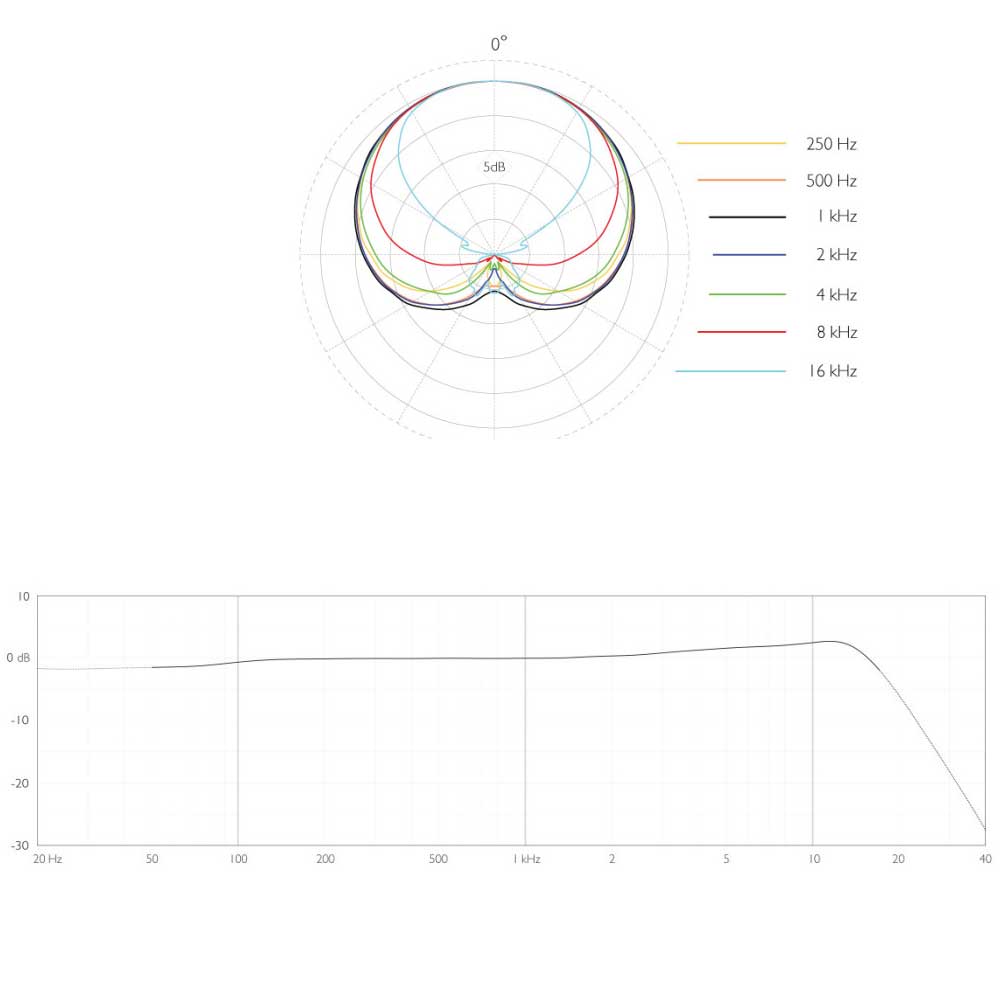Click the 5dB ring label in polar plot
Screen dimensions: 1000x1000
[x=494, y=167]
